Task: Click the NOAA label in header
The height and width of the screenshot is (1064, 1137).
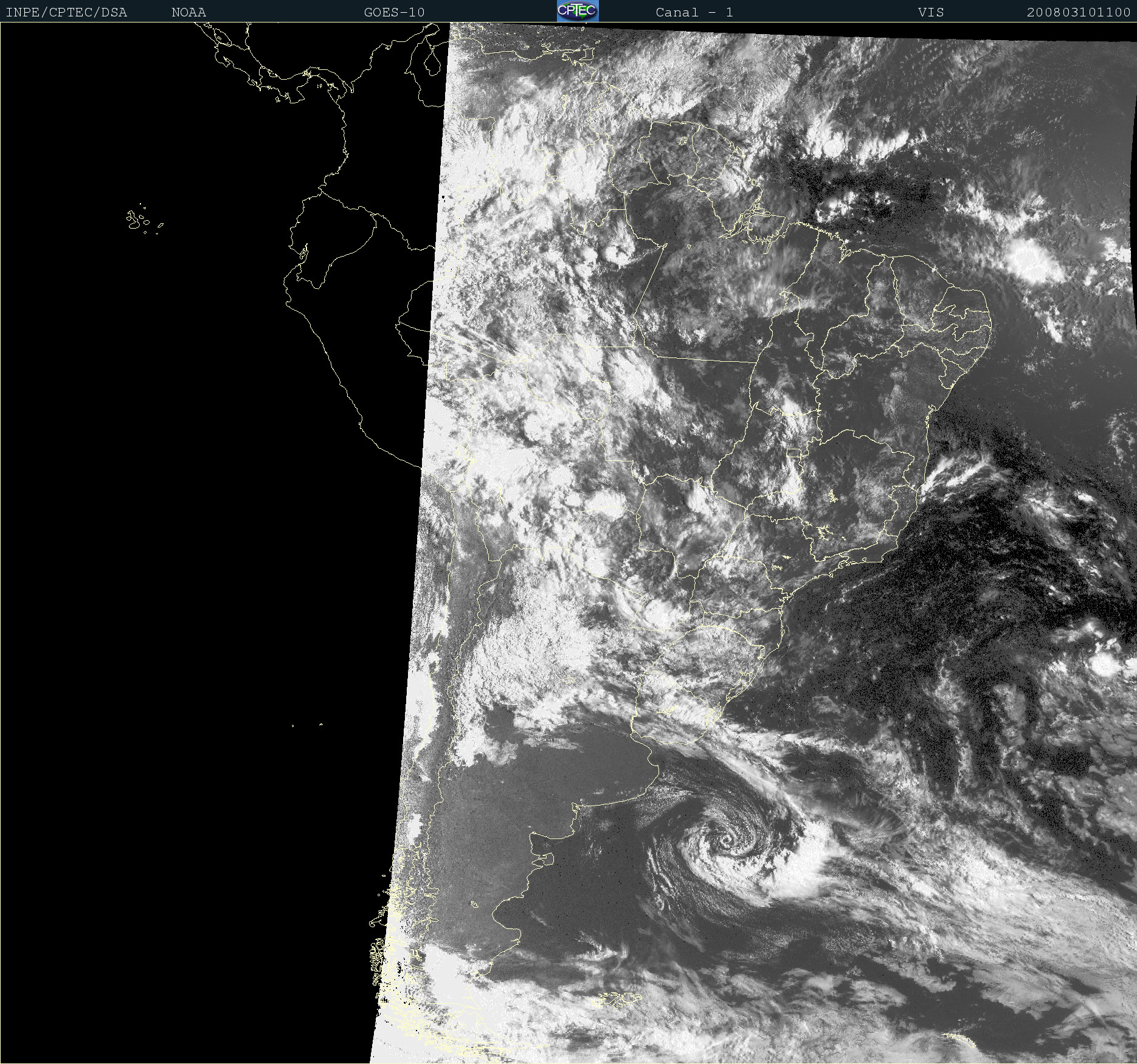Action: pos(188,12)
